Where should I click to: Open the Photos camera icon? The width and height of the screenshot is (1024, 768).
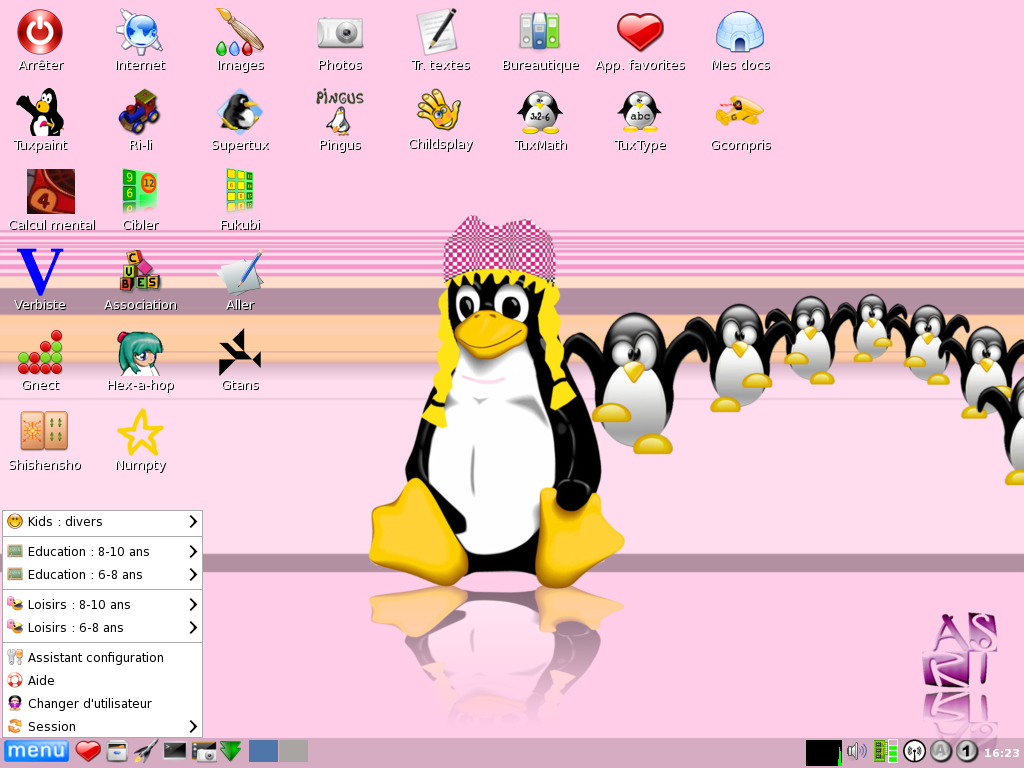(x=340, y=32)
